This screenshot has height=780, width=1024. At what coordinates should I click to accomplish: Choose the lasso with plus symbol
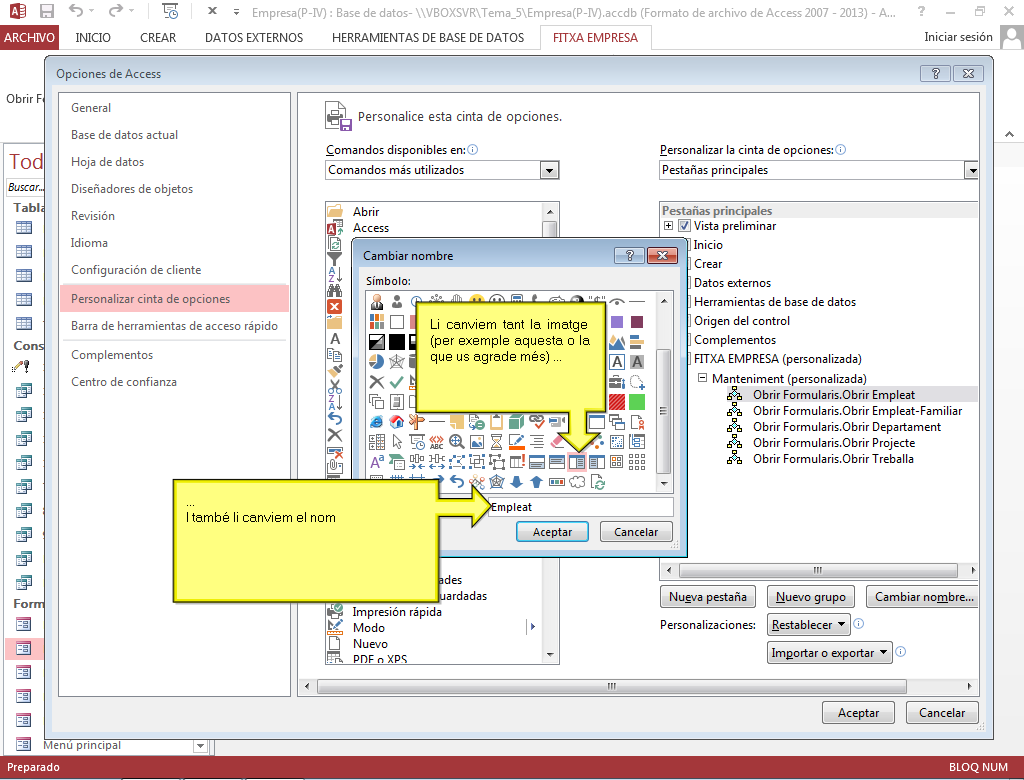[637, 382]
